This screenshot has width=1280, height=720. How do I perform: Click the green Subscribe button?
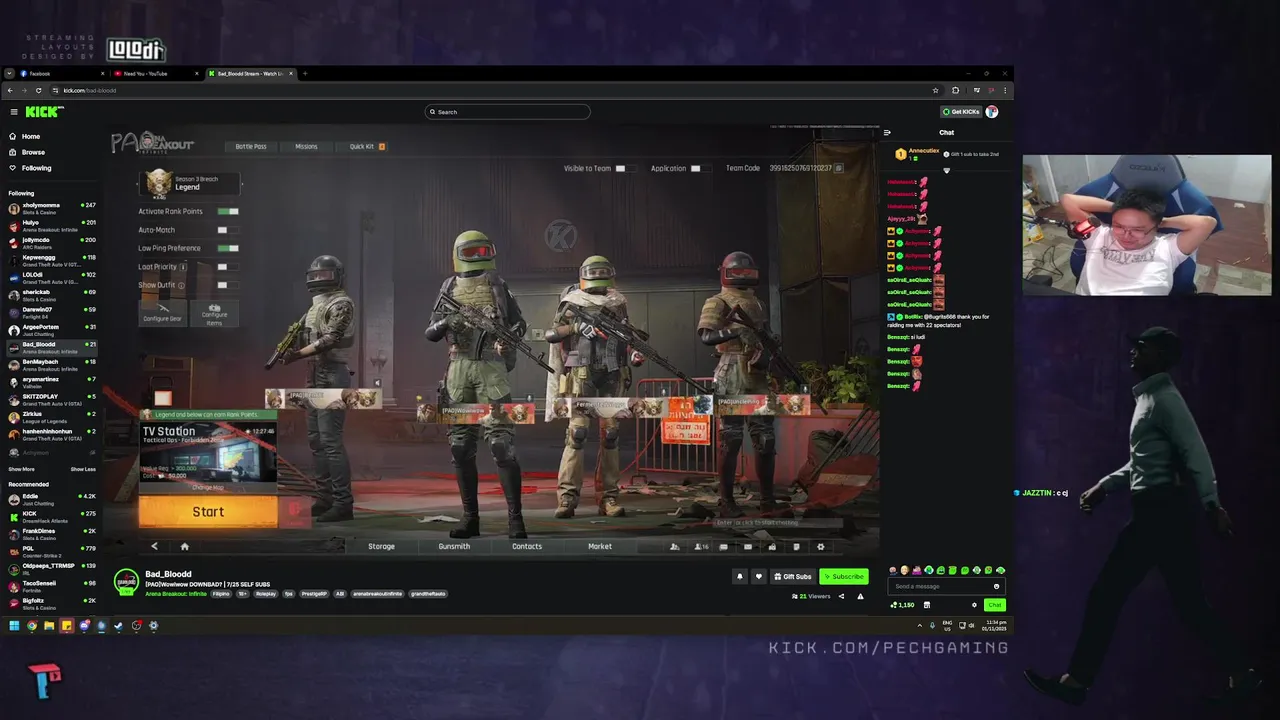click(844, 576)
